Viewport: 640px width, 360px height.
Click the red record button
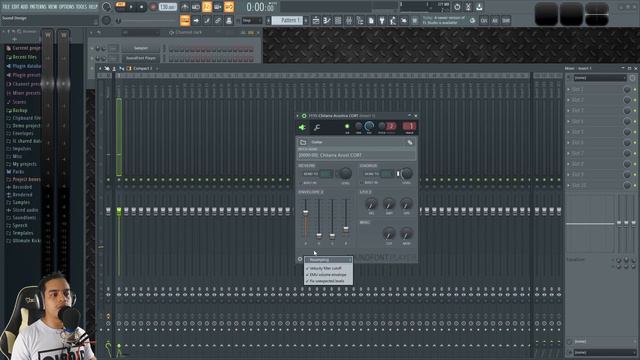click(153, 7)
